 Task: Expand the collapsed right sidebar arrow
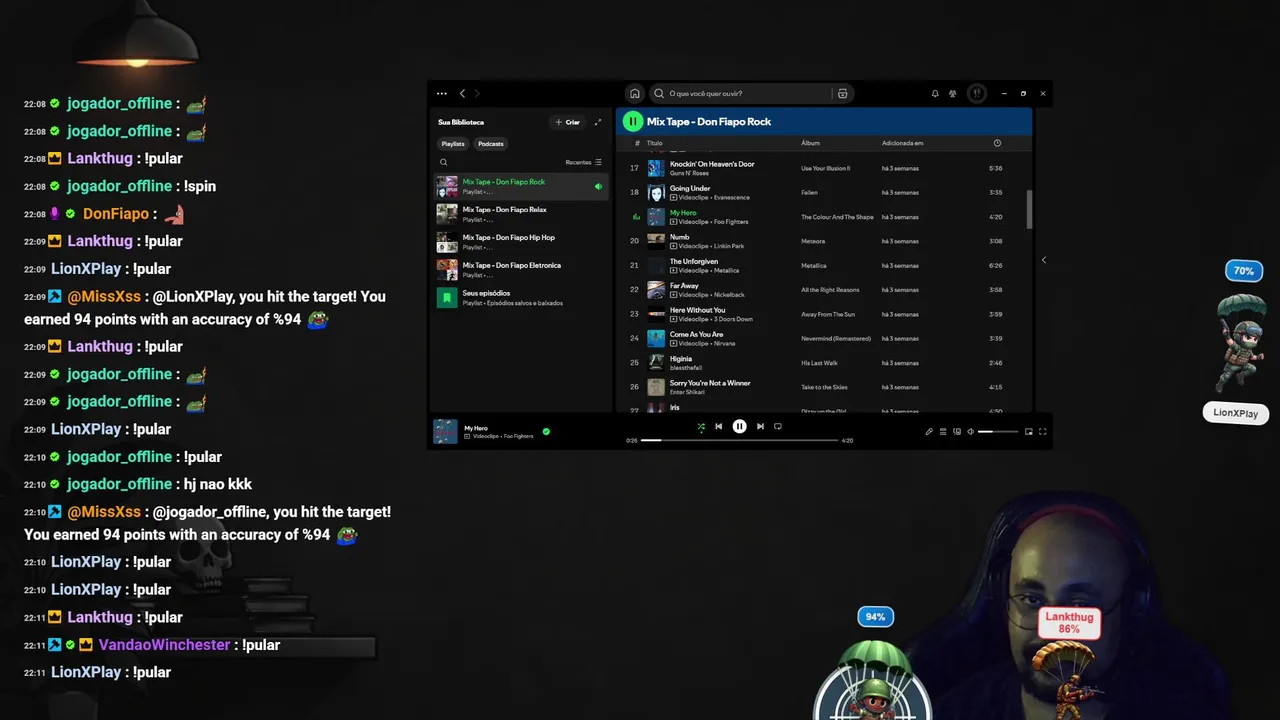point(1043,260)
